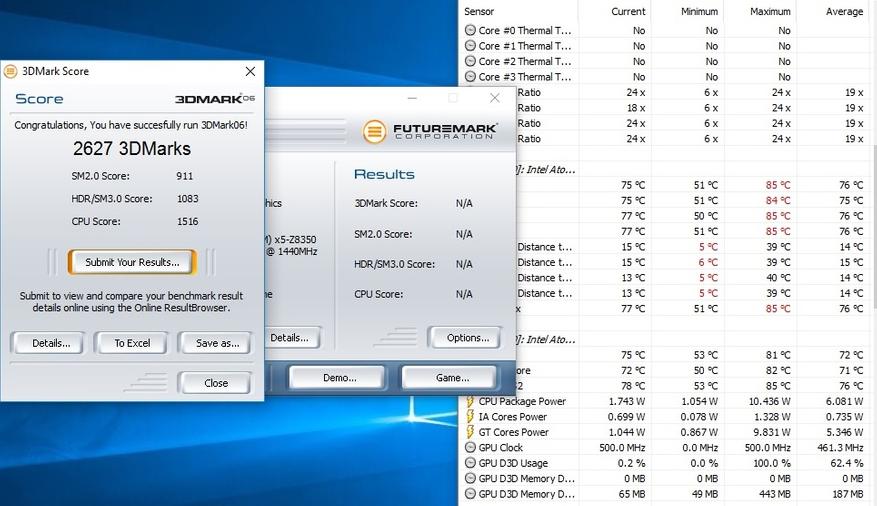The width and height of the screenshot is (877, 506).
Task: Select the Core #1 Thermal sensor icon
Action: 470,46
